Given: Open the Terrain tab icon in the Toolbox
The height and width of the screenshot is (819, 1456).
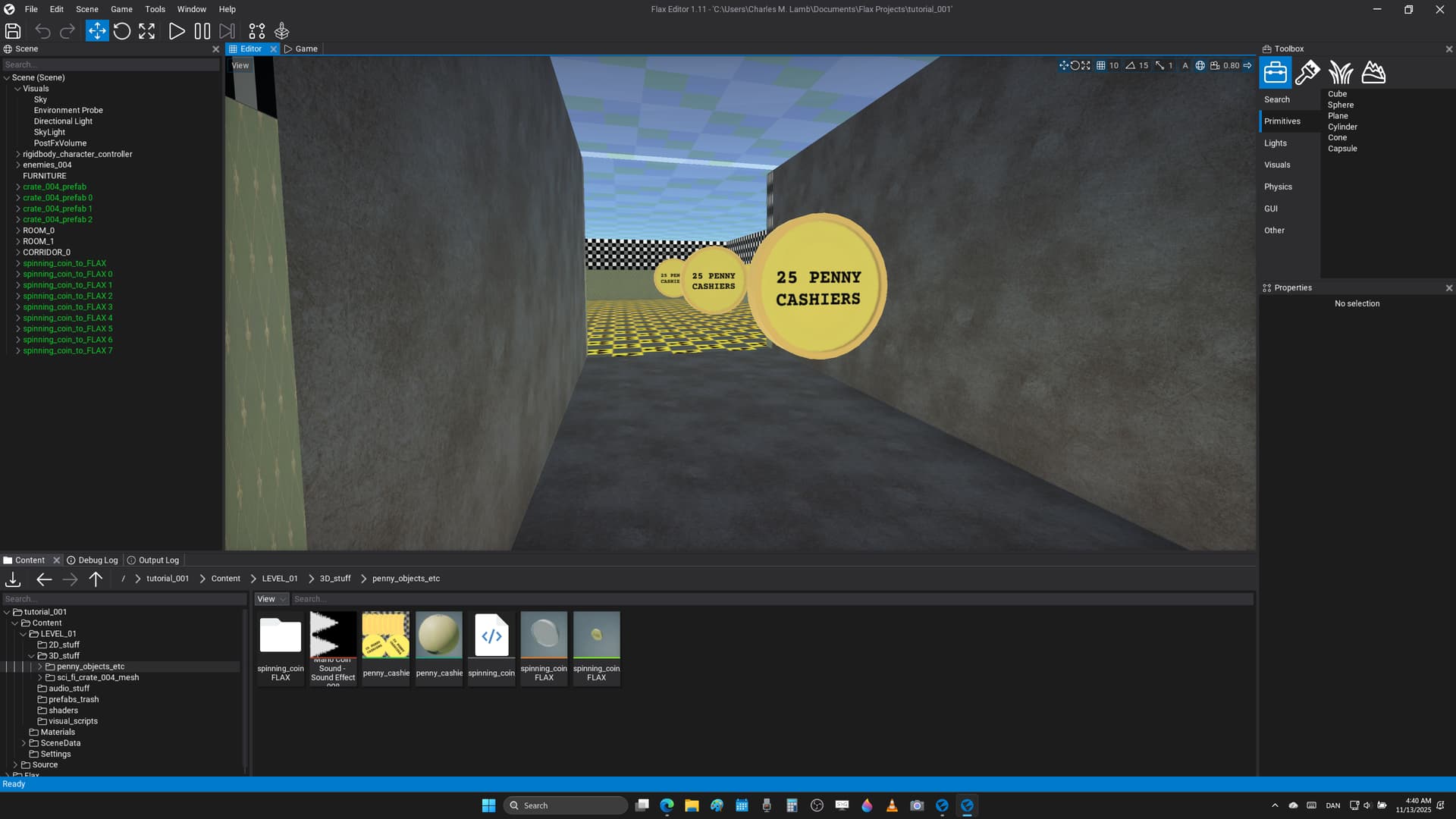Looking at the screenshot, I should (1373, 73).
